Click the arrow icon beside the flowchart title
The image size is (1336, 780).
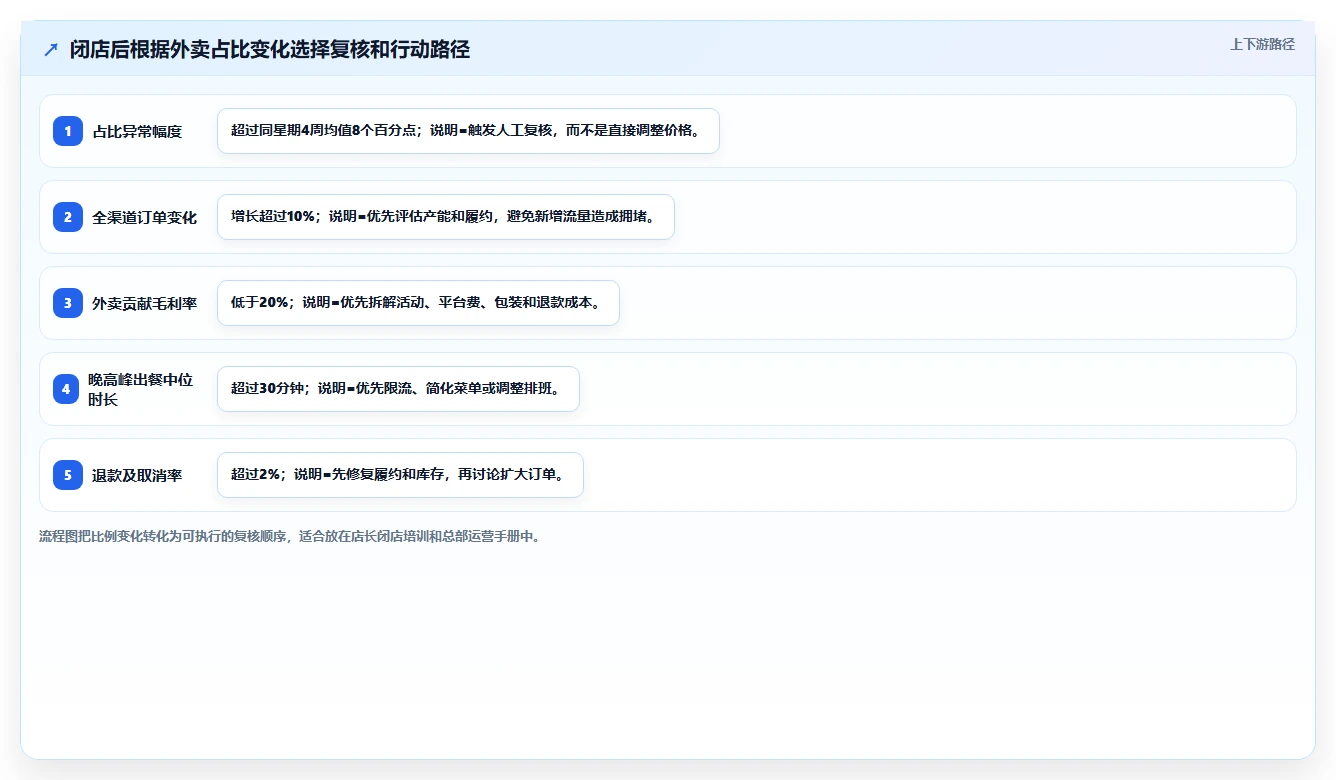pyautogui.click(x=51, y=50)
